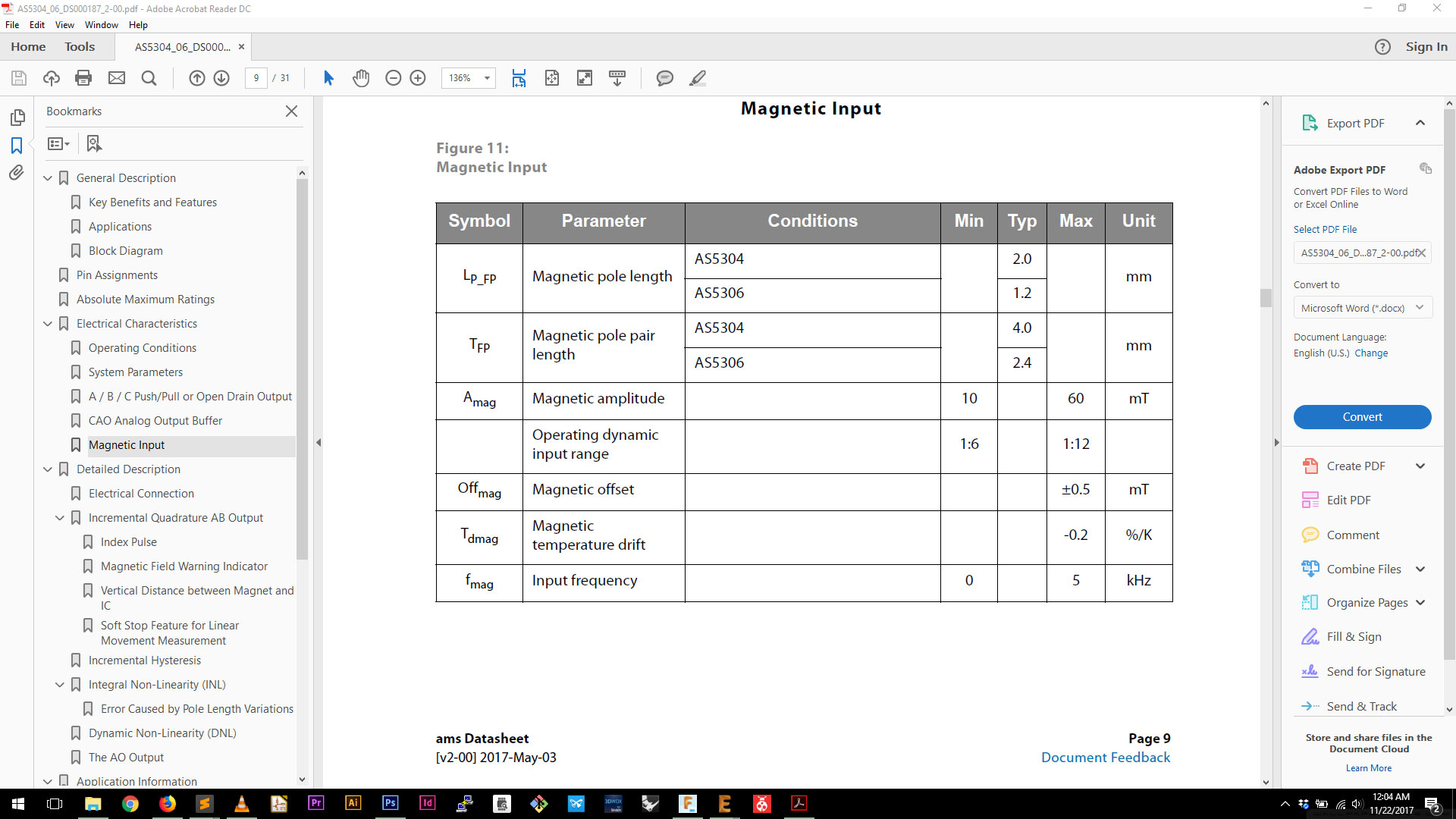The width and height of the screenshot is (1456, 819).
Task: Click the fit width scrolling icon
Action: (519, 78)
